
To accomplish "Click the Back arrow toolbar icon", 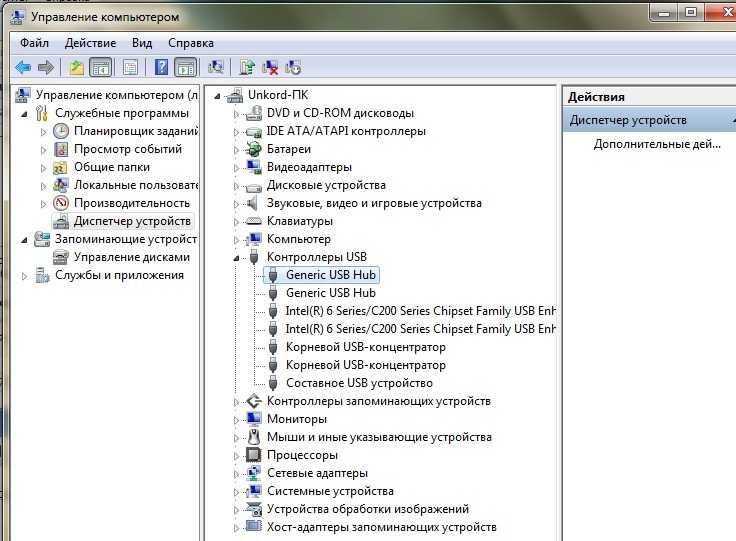I will (x=23, y=68).
